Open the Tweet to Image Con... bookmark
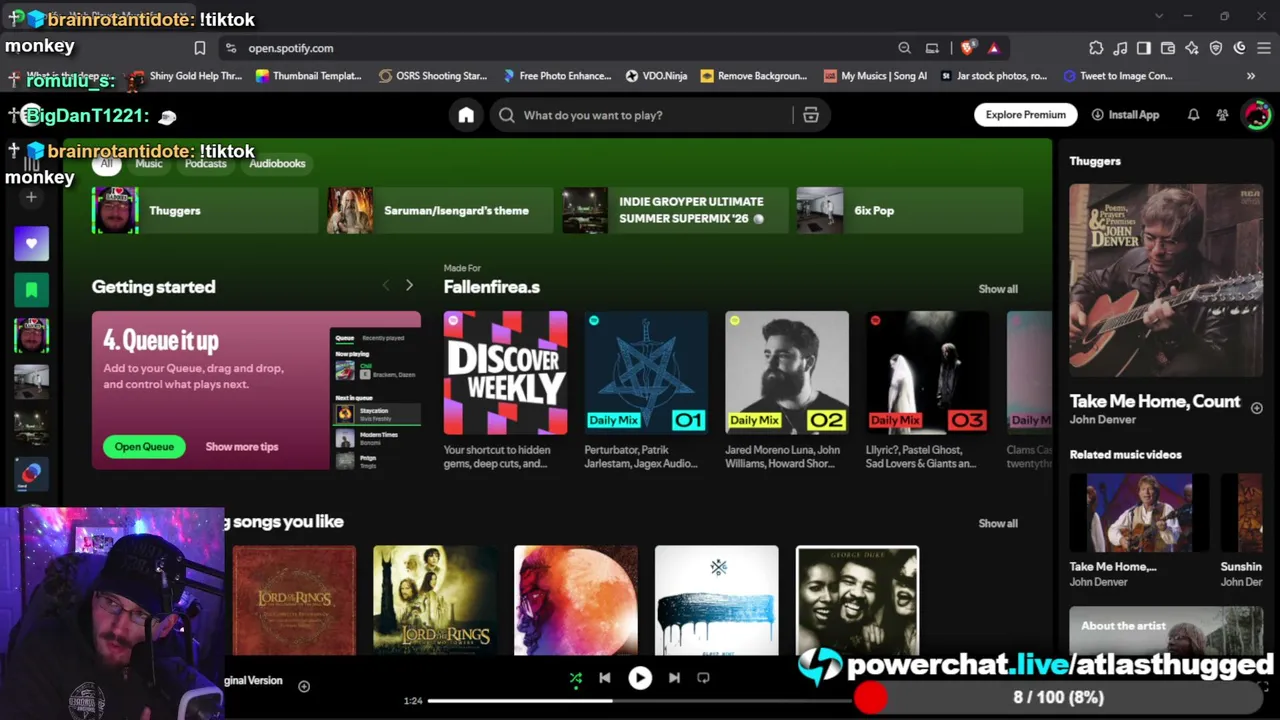Image resolution: width=1280 pixels, height=720 pixels. click(1118, 76)
